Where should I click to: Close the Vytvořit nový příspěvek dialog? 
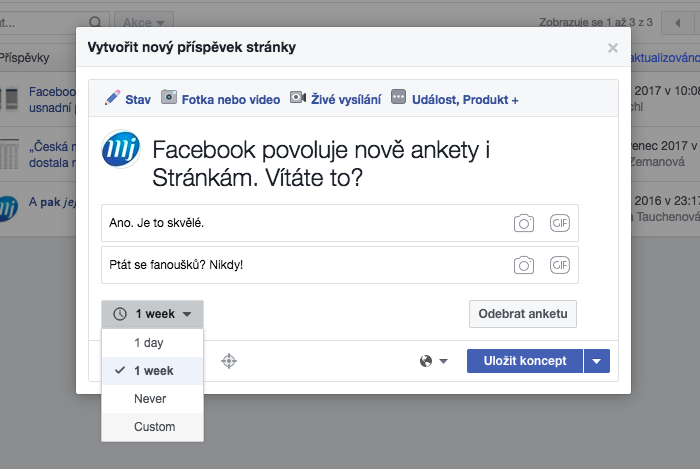(x=612, y=48)
